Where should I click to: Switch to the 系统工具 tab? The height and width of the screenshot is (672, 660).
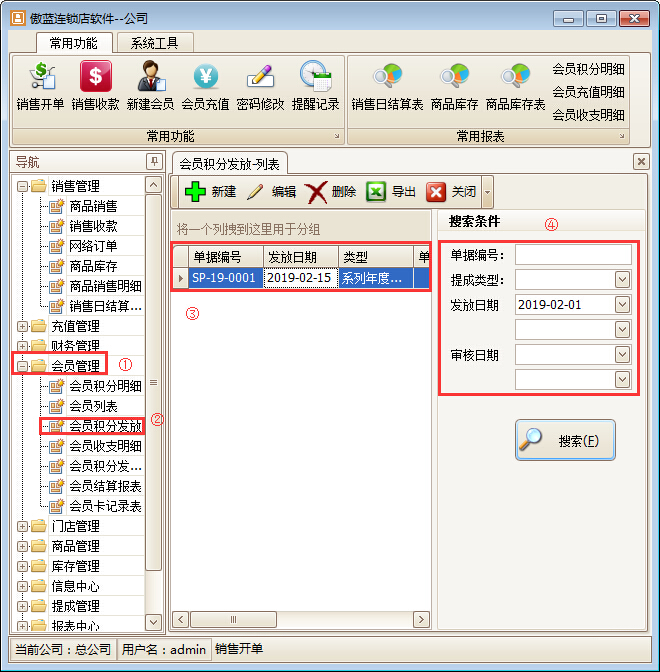pos(154,43)
